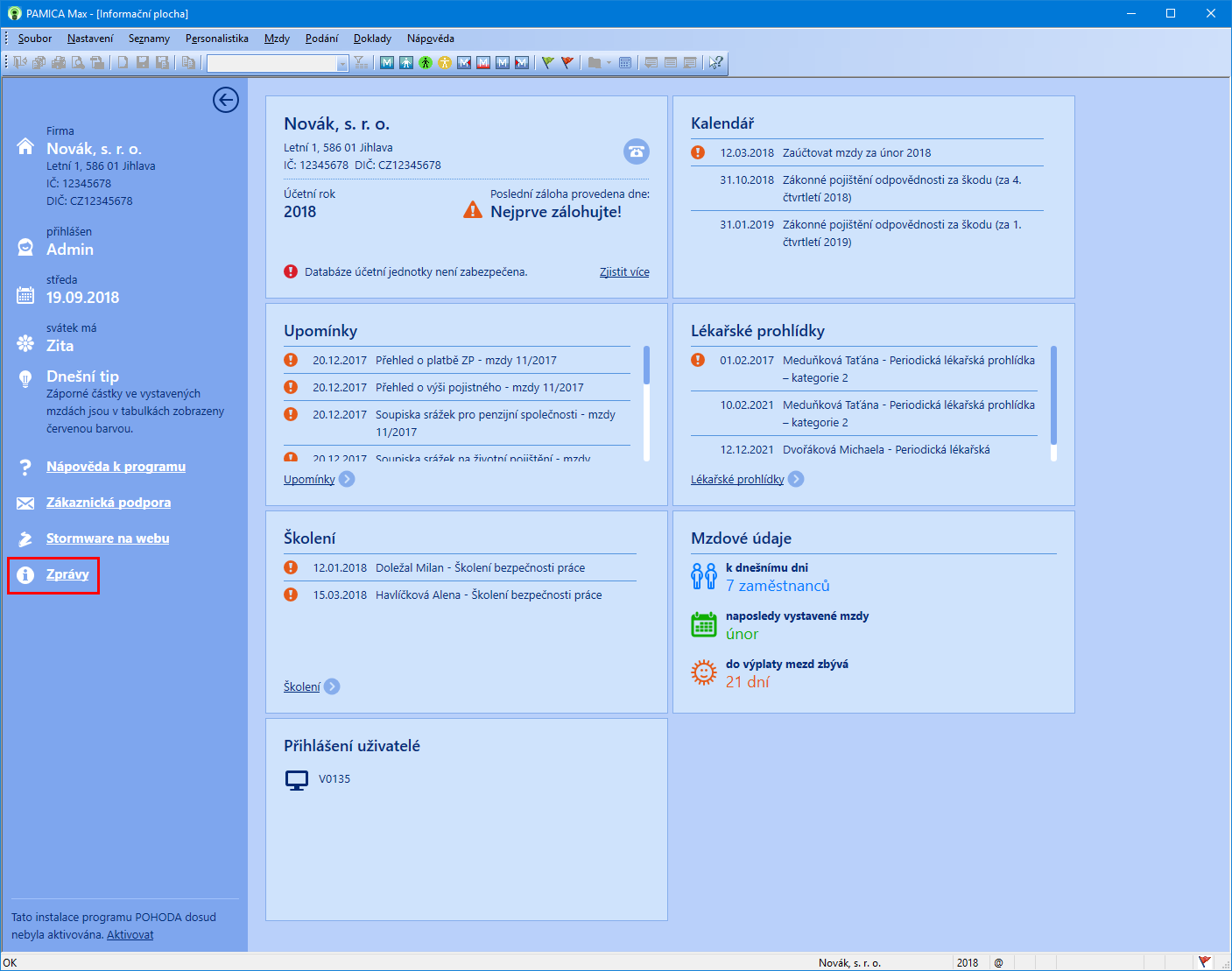Image resolution: width=1232 pixels, height=971 pixels.
Task: Click the orange sun icon
Action: point(704,672)
